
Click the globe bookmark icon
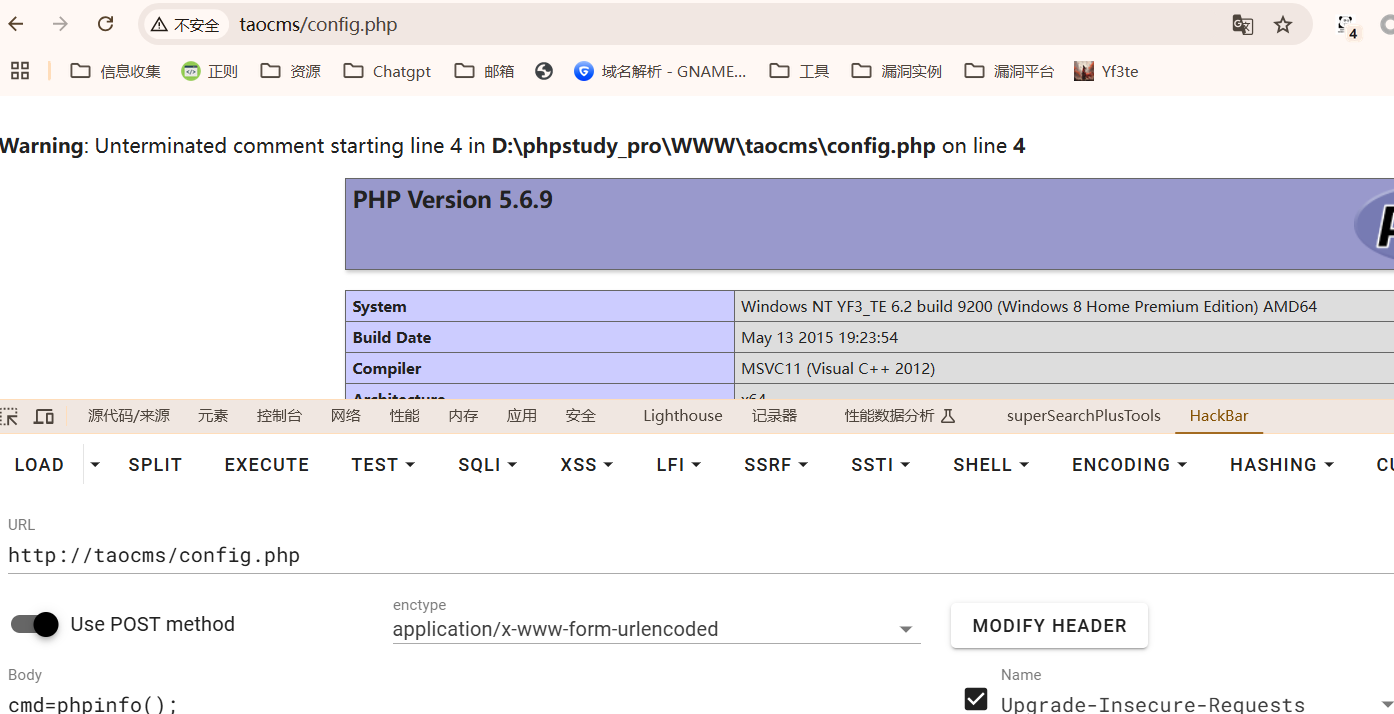click(x=544, y=71)
